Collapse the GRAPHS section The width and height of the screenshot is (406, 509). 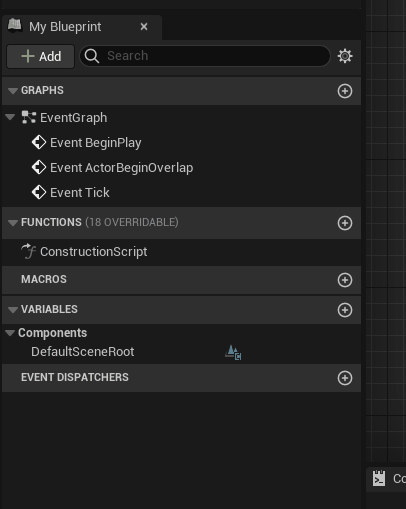coord(13,91)
